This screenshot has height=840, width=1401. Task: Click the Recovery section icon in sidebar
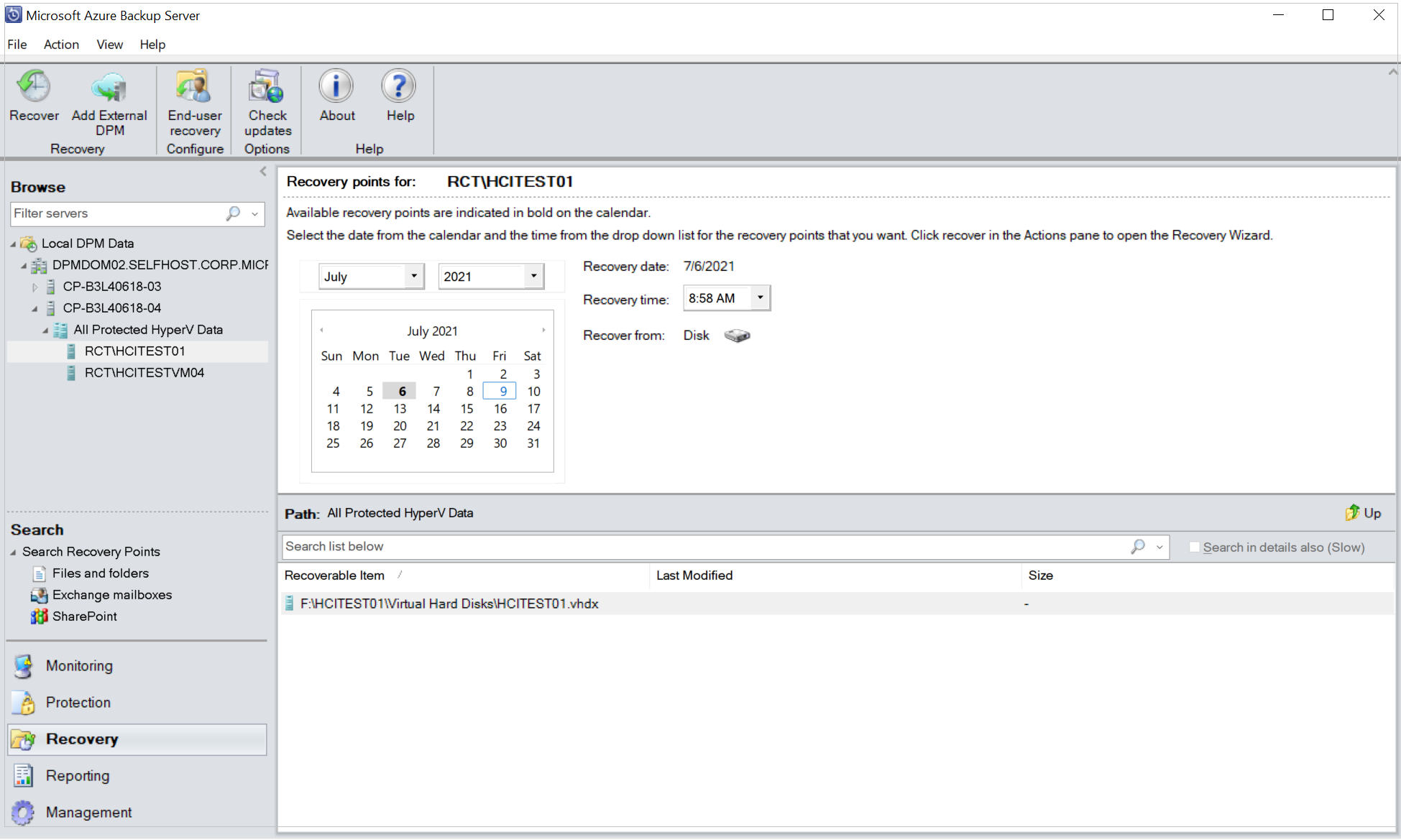click(26, 740)
